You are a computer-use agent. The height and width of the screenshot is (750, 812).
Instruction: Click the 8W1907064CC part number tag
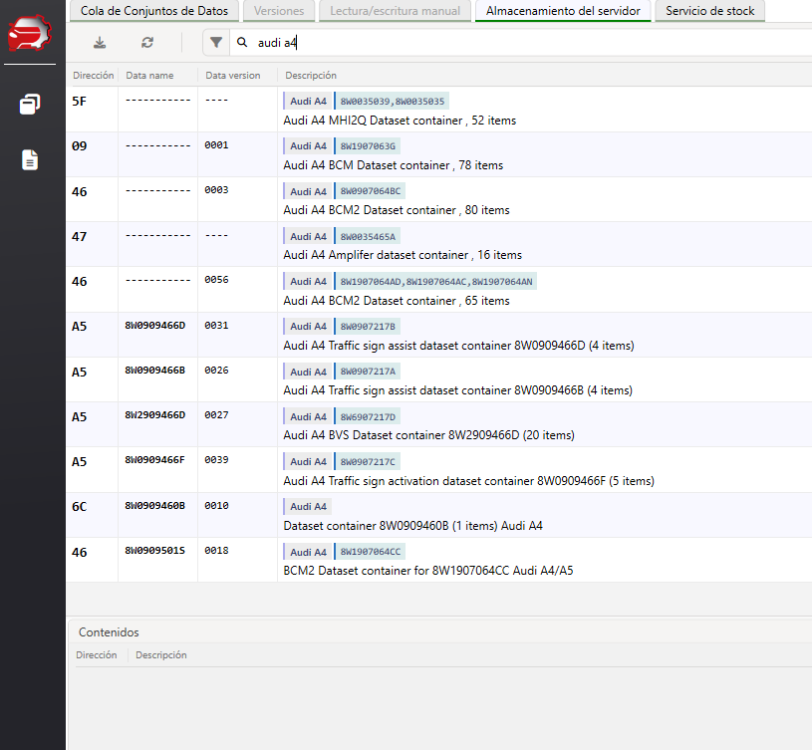[x=371, y=552]
